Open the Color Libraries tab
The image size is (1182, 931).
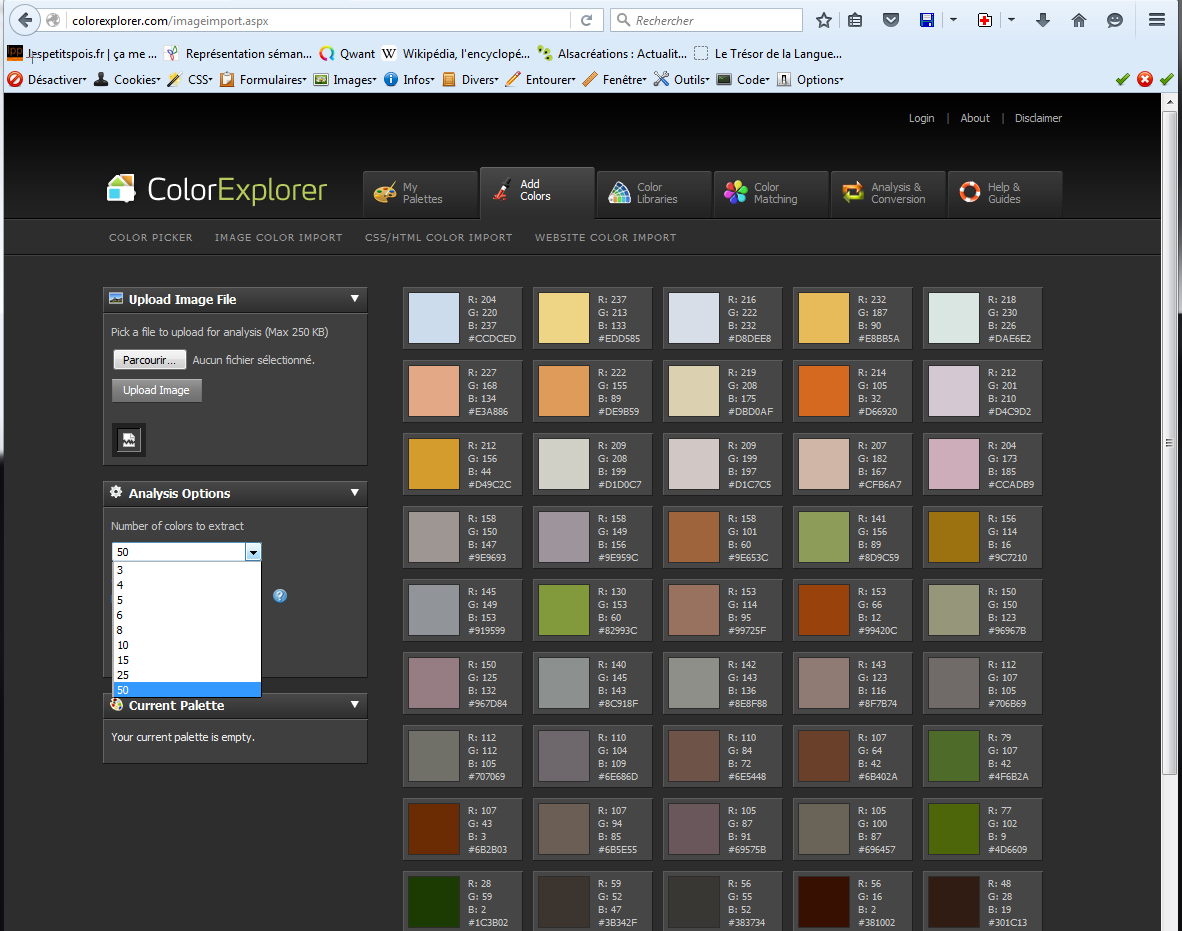point(654,193)
